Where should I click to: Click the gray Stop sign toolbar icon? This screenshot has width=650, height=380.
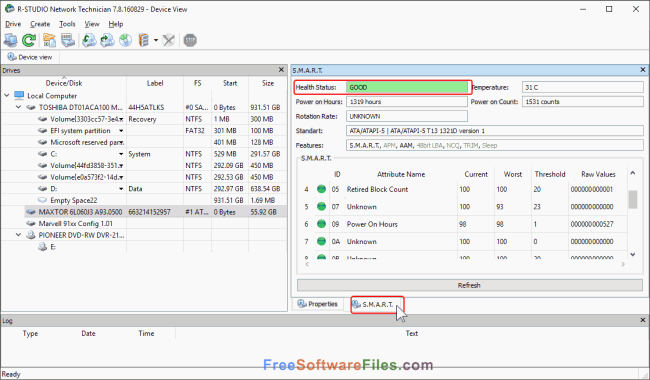coord(190,40)
